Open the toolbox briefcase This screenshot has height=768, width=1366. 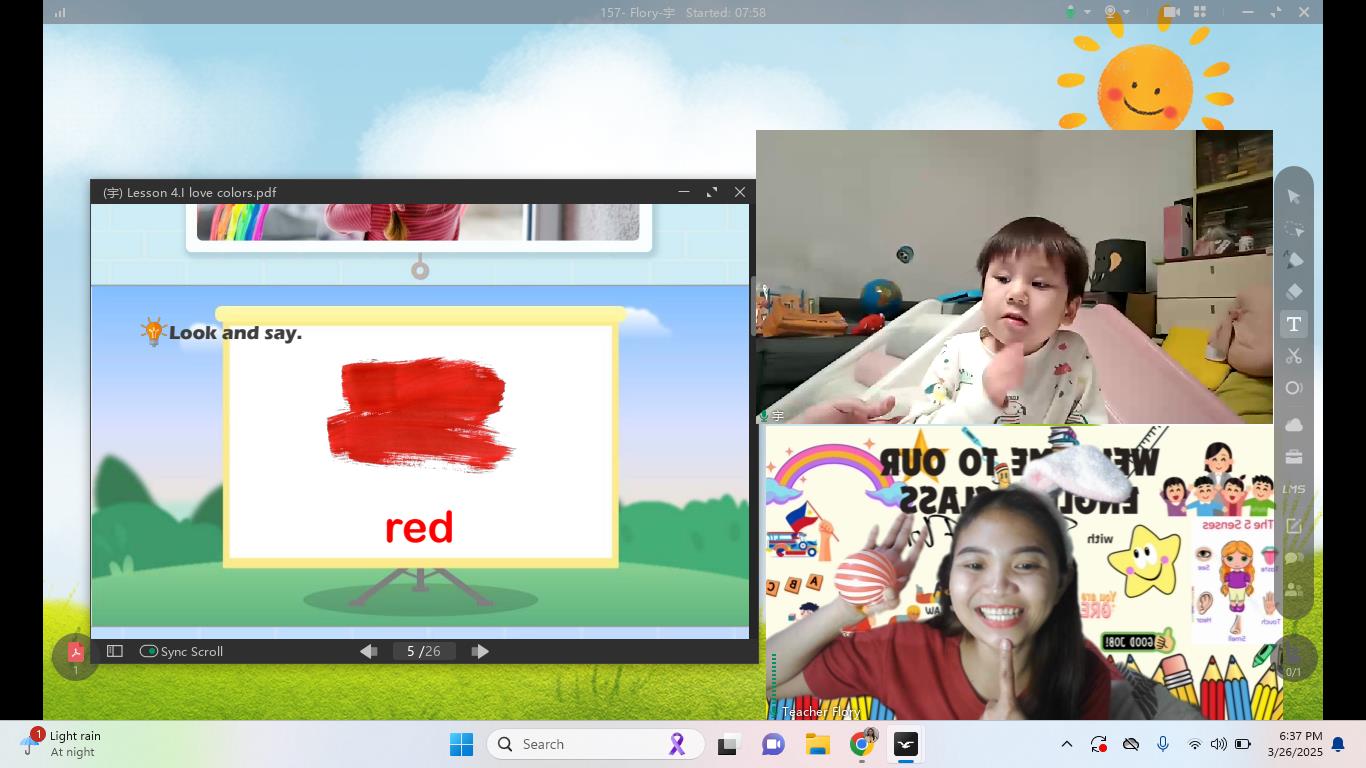pyautogui.click(x=1293, y=457)
